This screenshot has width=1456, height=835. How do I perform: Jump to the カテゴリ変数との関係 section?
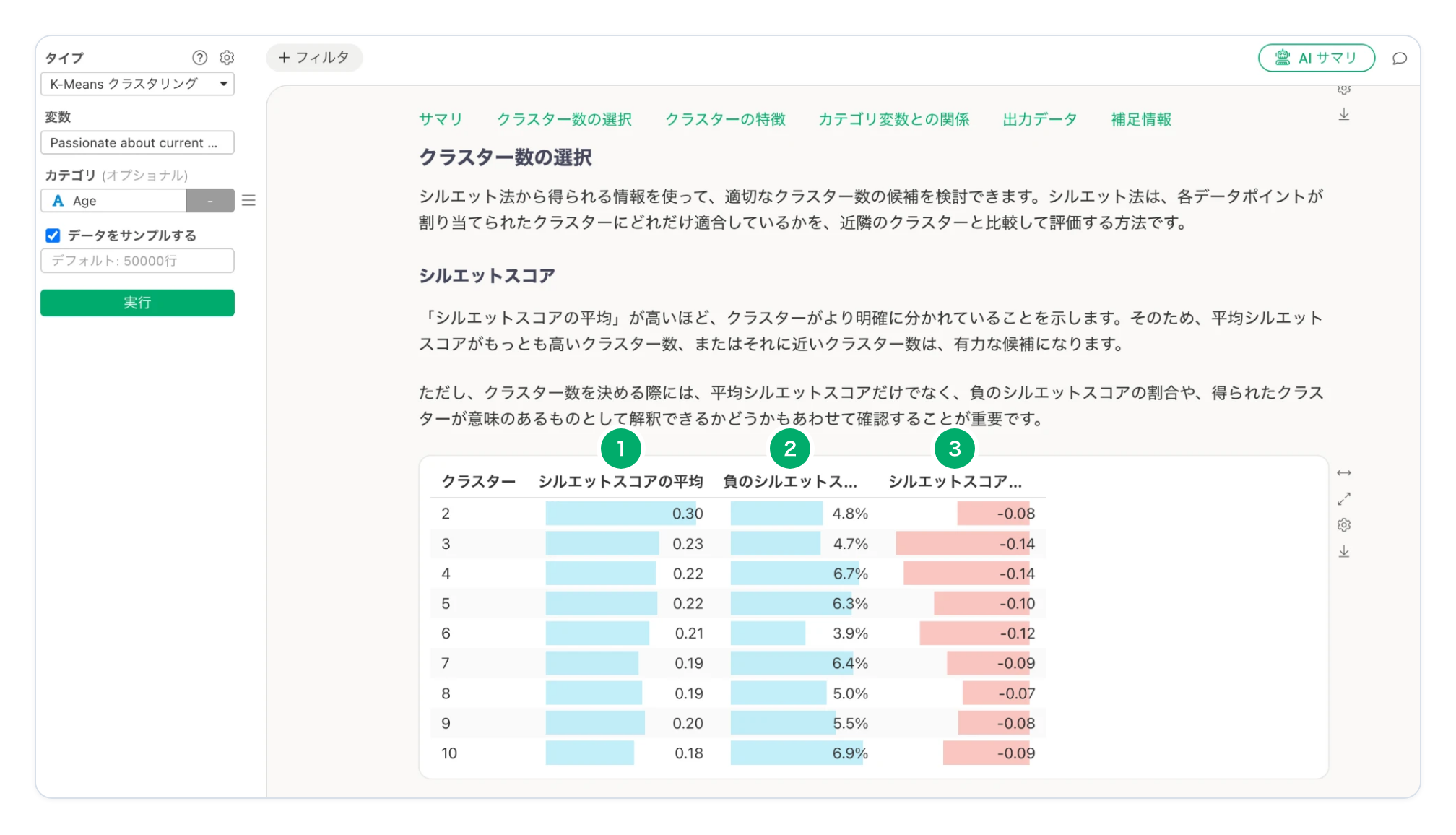[893, 119]
